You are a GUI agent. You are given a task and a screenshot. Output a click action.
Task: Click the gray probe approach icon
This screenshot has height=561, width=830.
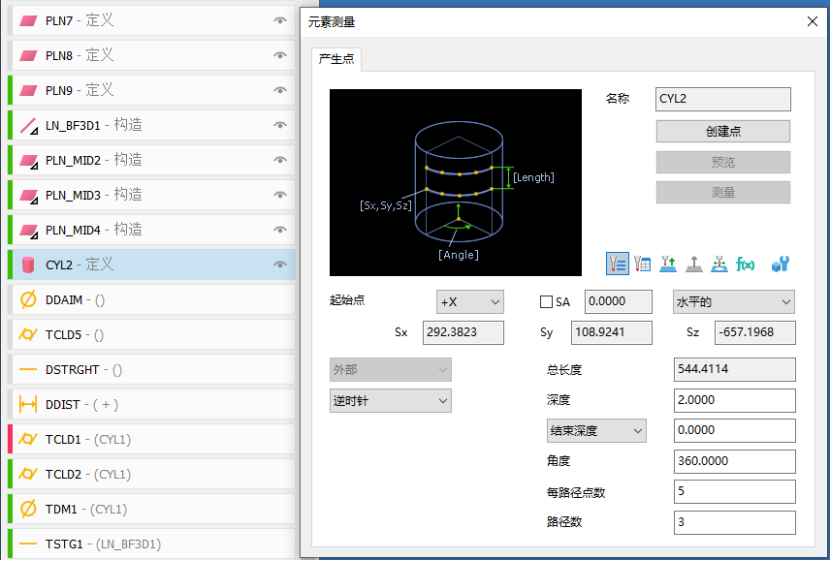pyautogui.click(x=694, y=264)
